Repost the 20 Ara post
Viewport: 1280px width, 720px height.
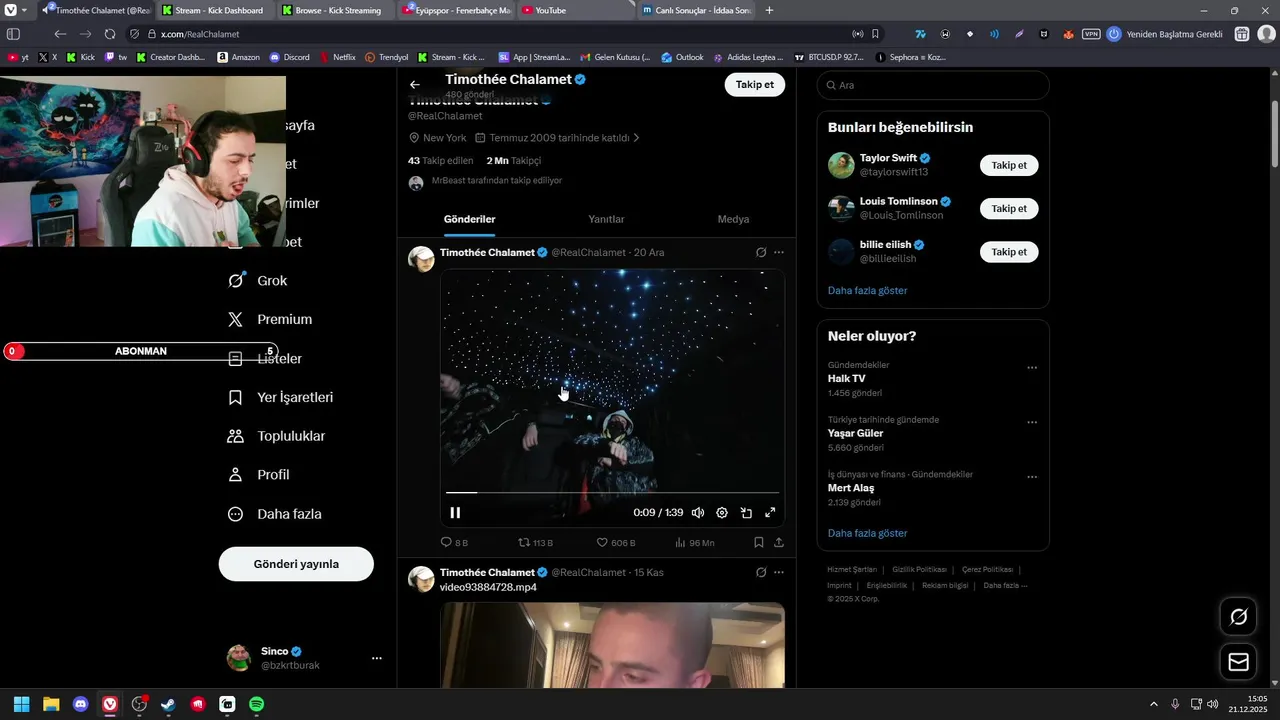535,542
